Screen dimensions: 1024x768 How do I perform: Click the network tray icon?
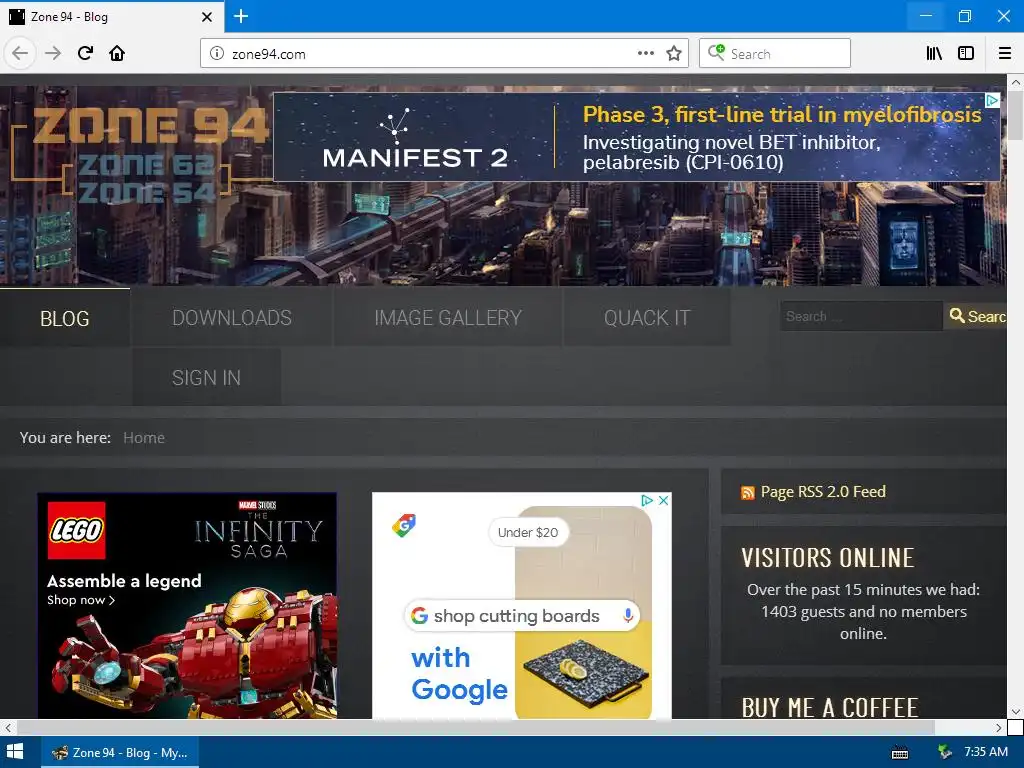click(x=944, y=752)
